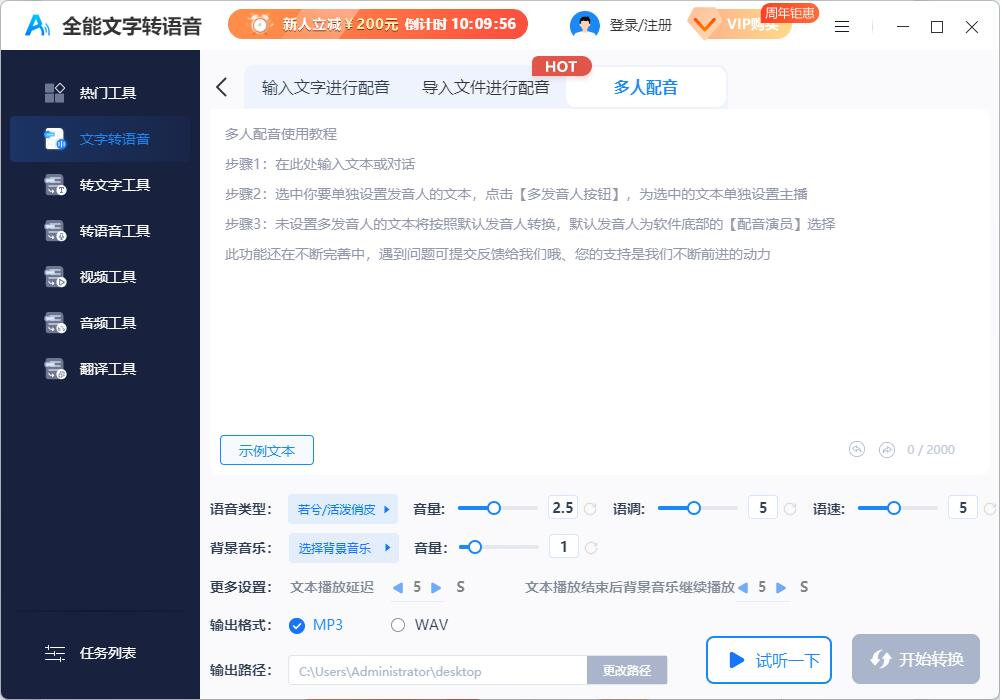Increase 文本播放延迟 with right arrow
This screenshot has width=1000, height=700.
[x=436, y=588]
